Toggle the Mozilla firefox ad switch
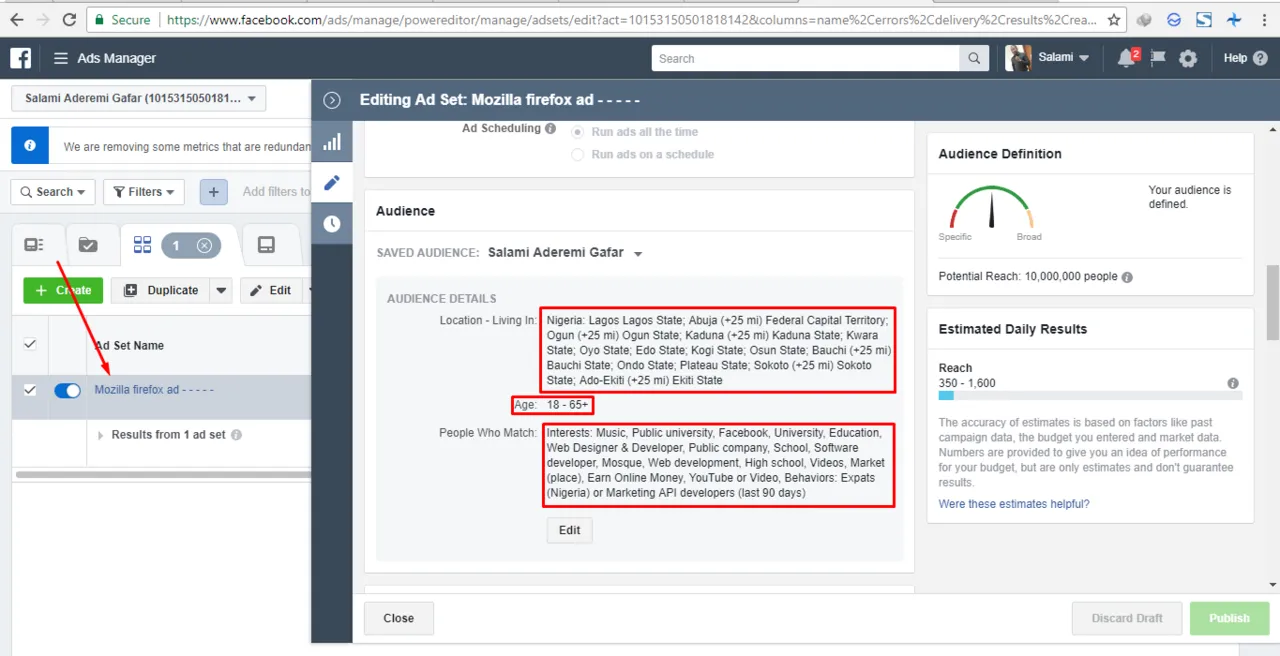Viewport: 1280px width, 656px height. [67, 390]
